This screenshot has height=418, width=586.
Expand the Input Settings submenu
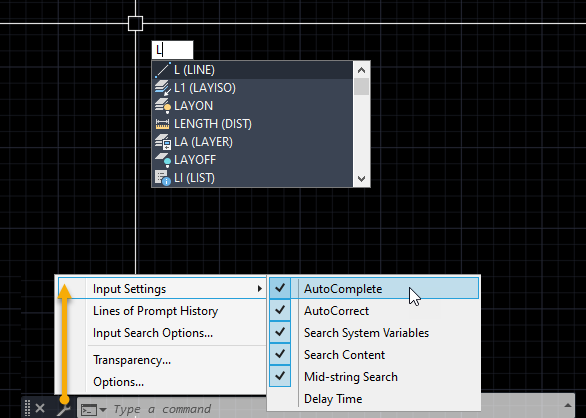(161, 289)
